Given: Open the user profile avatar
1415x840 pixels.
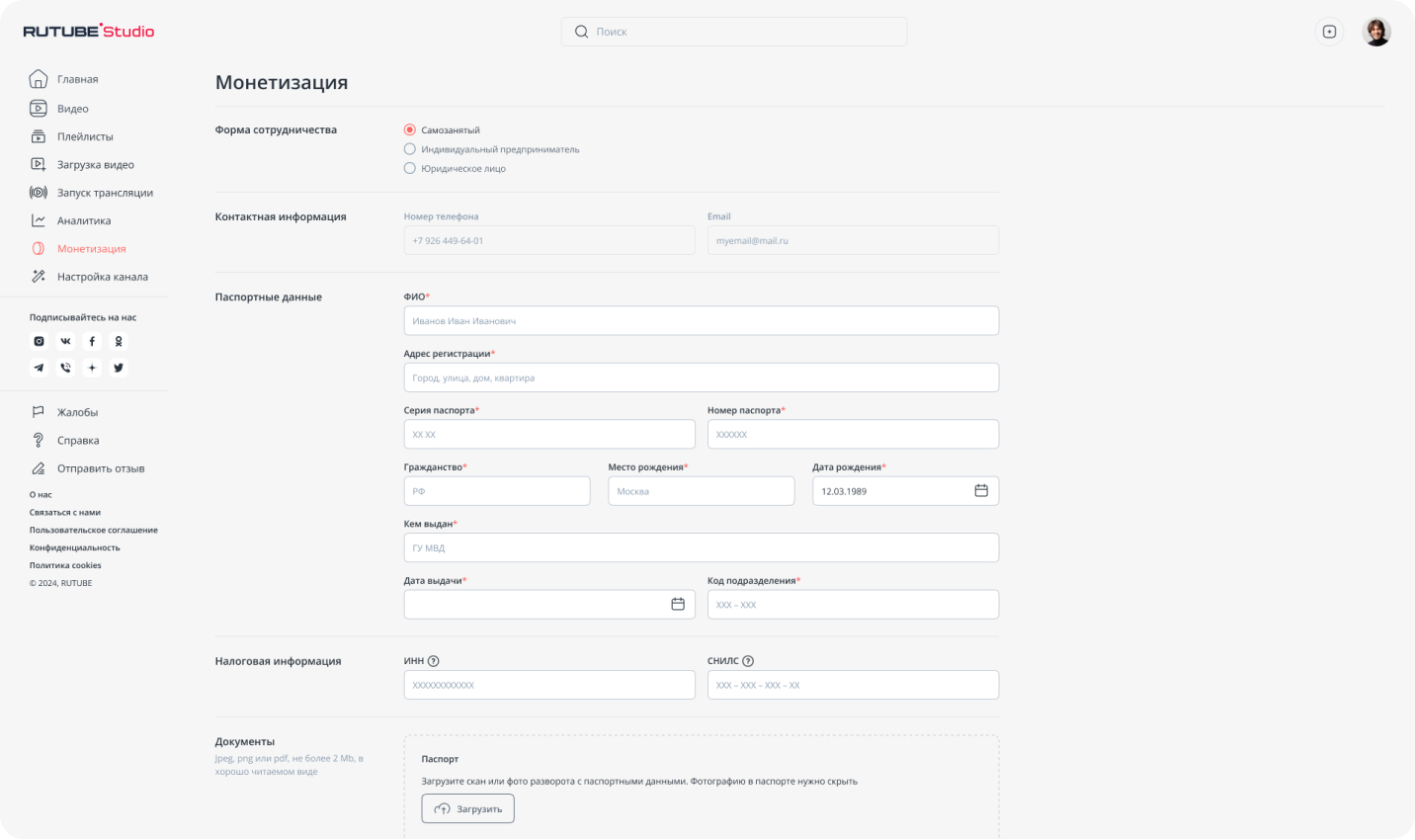Looking at the screenshot, I should (1376, 32).
